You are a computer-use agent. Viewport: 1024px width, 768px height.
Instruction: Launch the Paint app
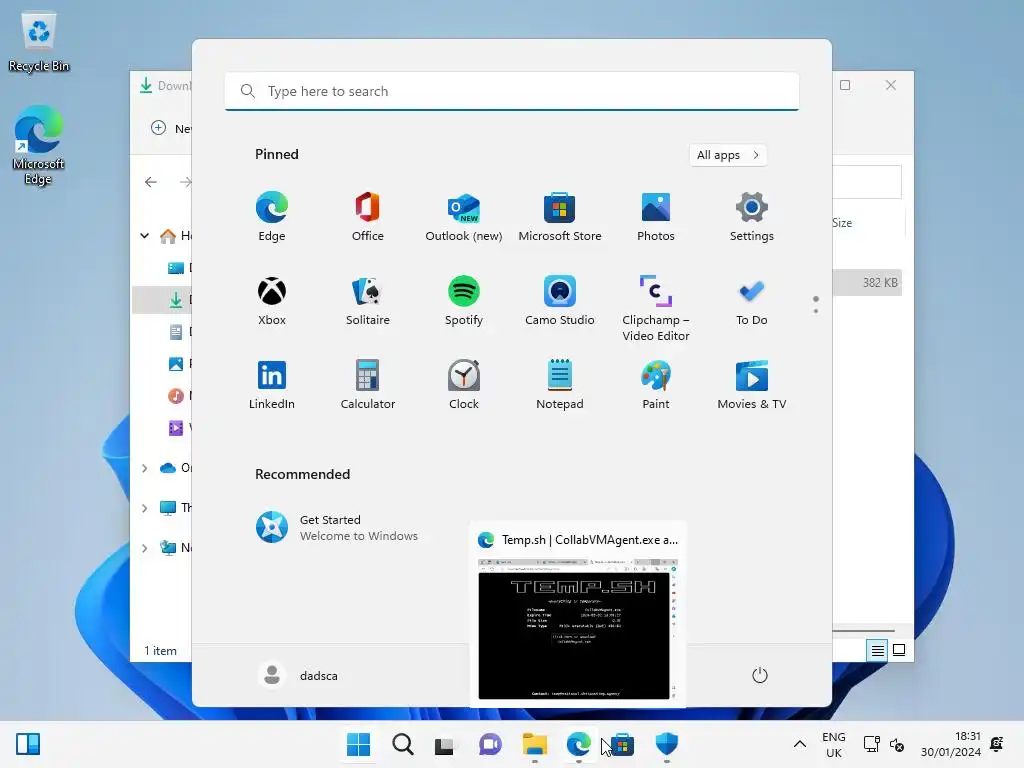[x=656, y=385]
